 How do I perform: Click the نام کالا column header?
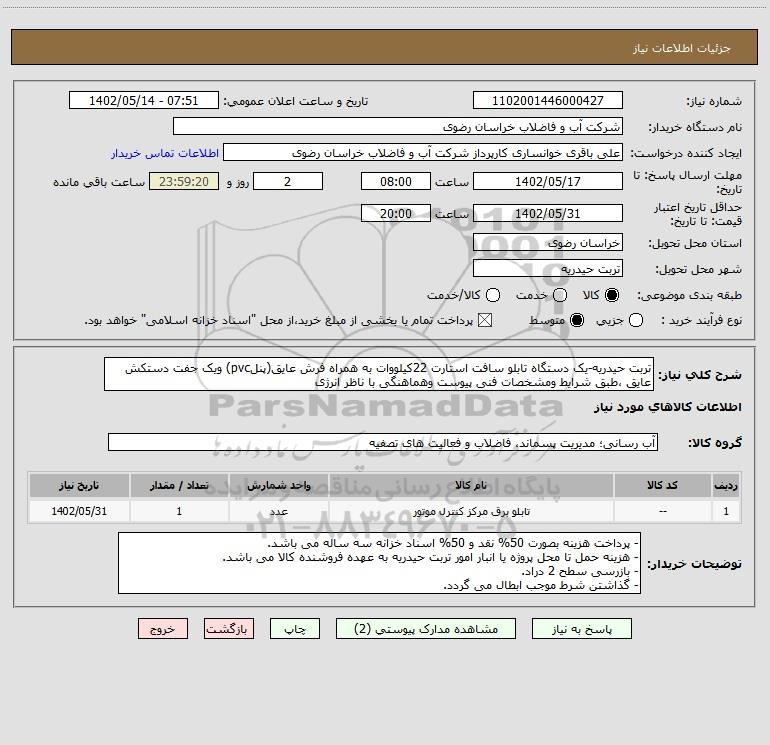[471, 485]
